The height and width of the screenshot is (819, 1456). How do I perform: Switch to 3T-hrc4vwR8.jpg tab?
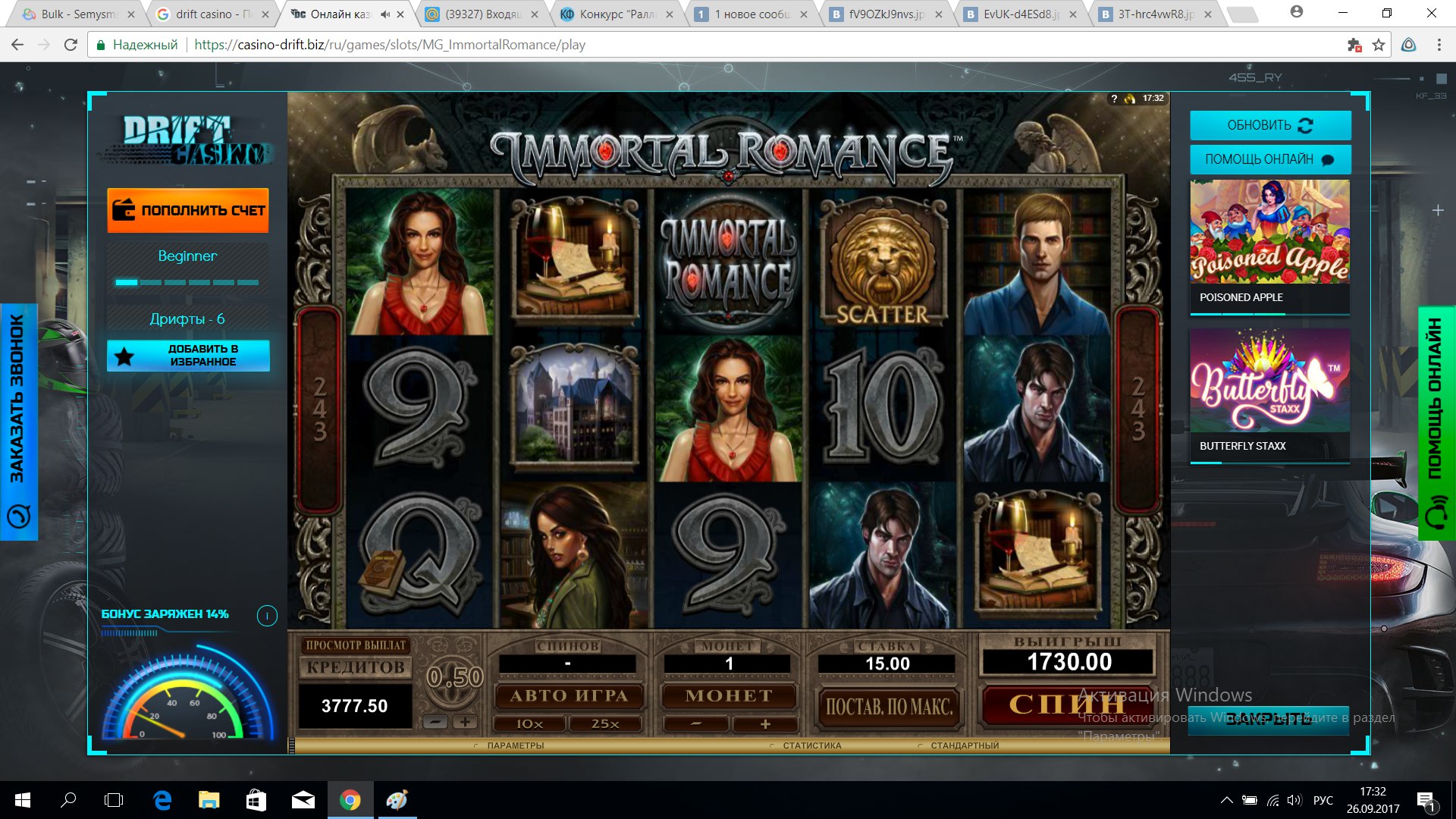tap(1156, 14)
